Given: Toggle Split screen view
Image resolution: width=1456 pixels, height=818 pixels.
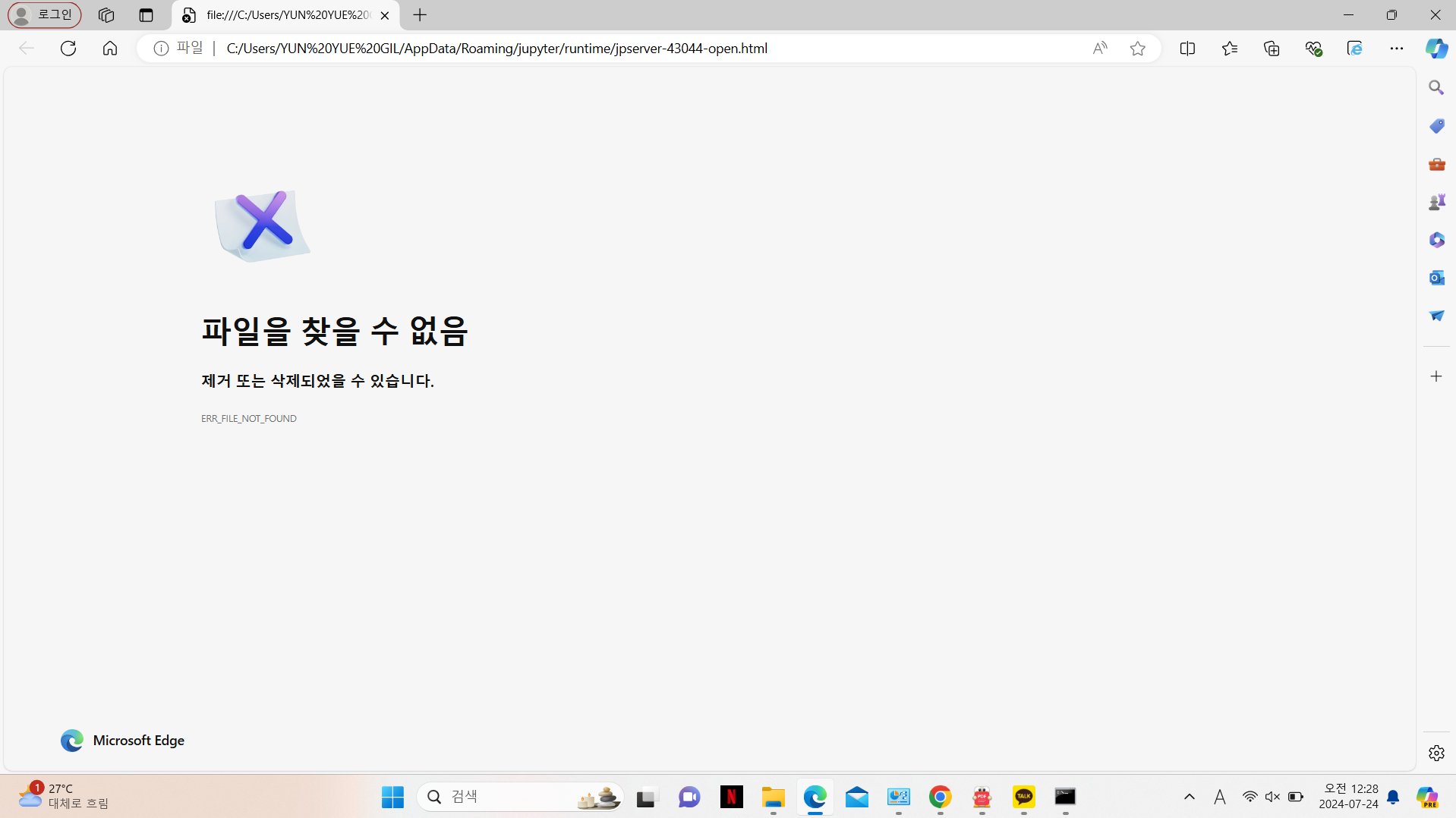Looking at the screenshot, I should pyautogui.click(x=1187, y=49).
